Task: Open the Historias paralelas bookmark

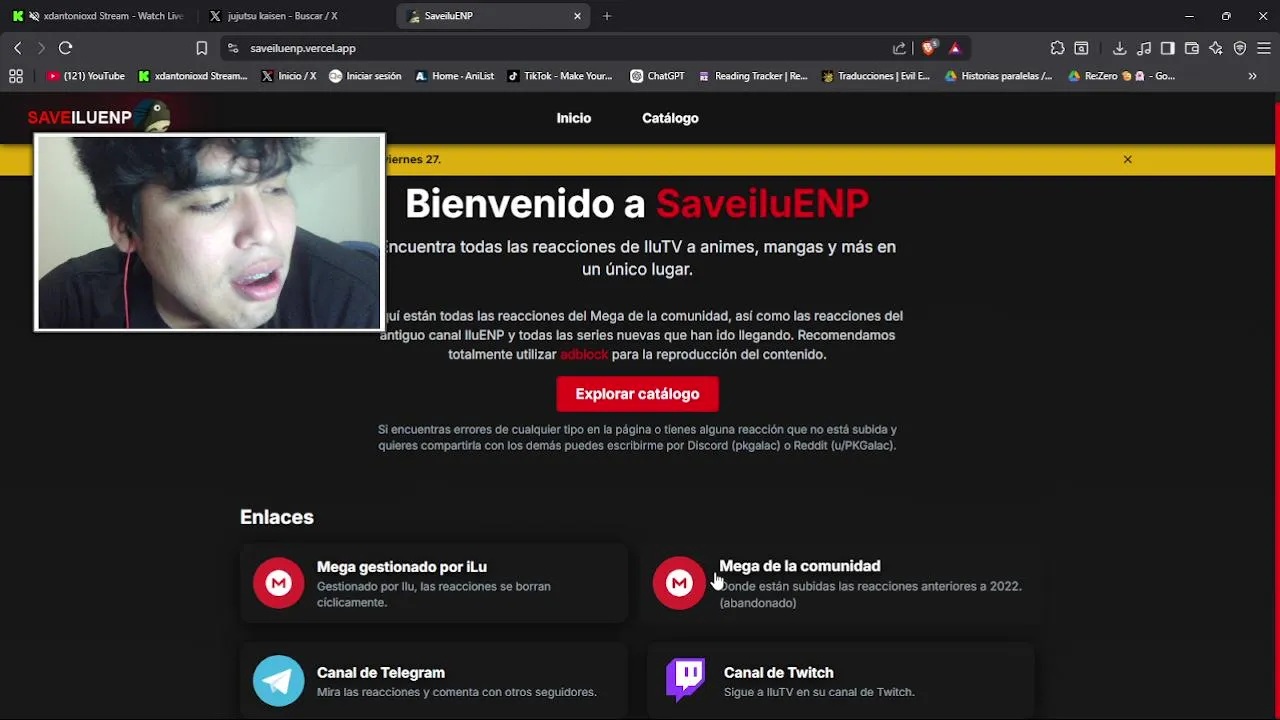Action: pyautogui.click(x=998, y=76)
